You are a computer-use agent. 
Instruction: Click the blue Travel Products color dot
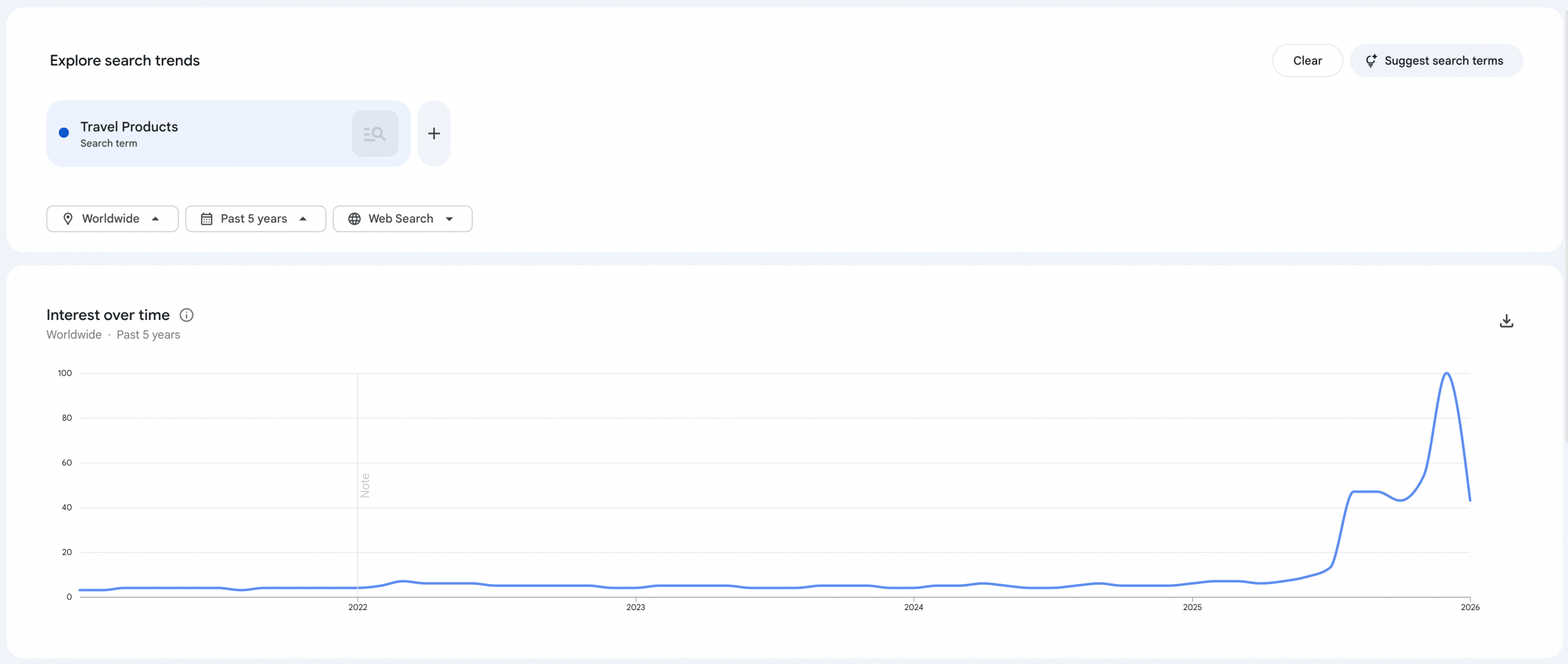point(64,133)
